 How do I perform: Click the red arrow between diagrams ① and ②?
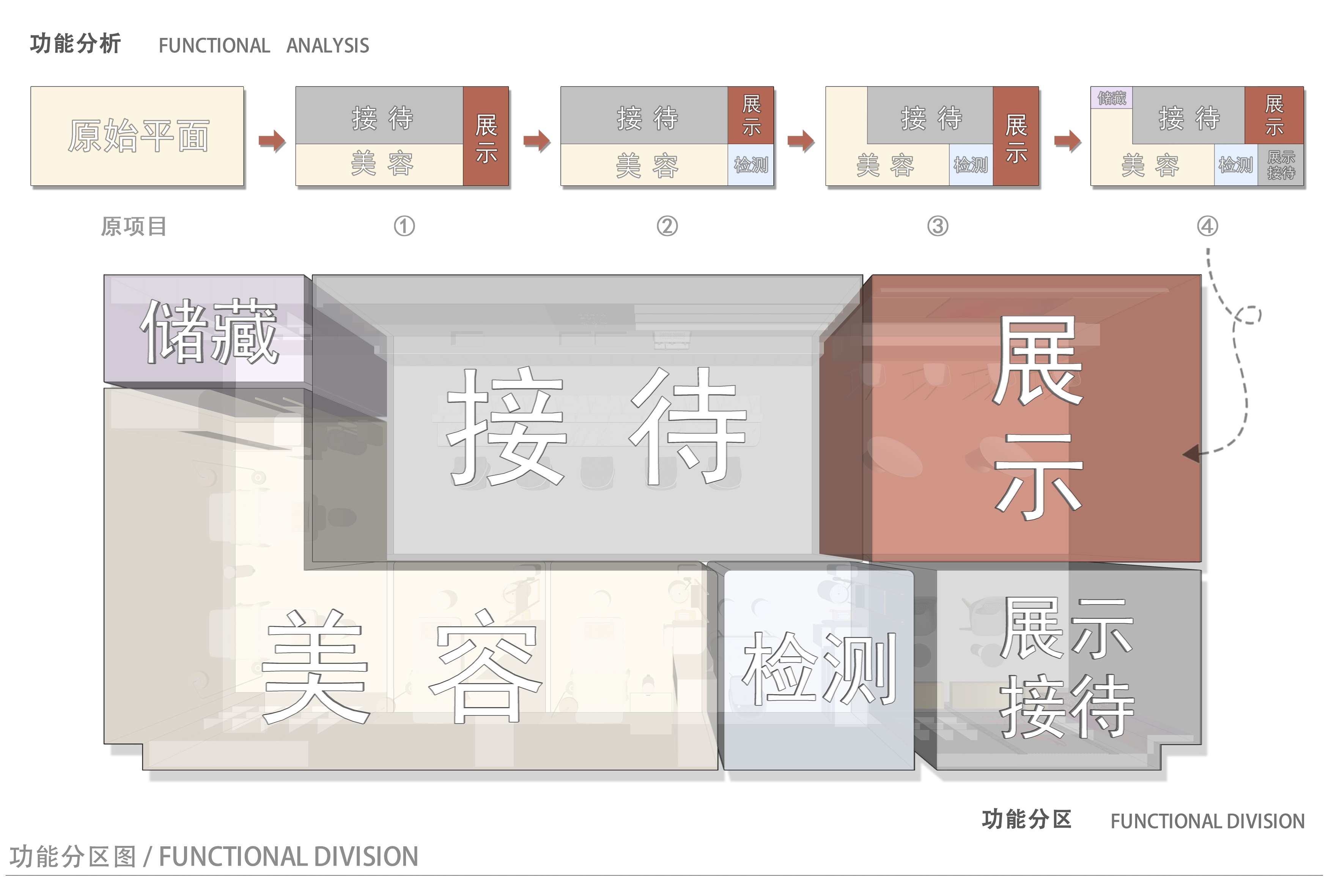[536, 141]
